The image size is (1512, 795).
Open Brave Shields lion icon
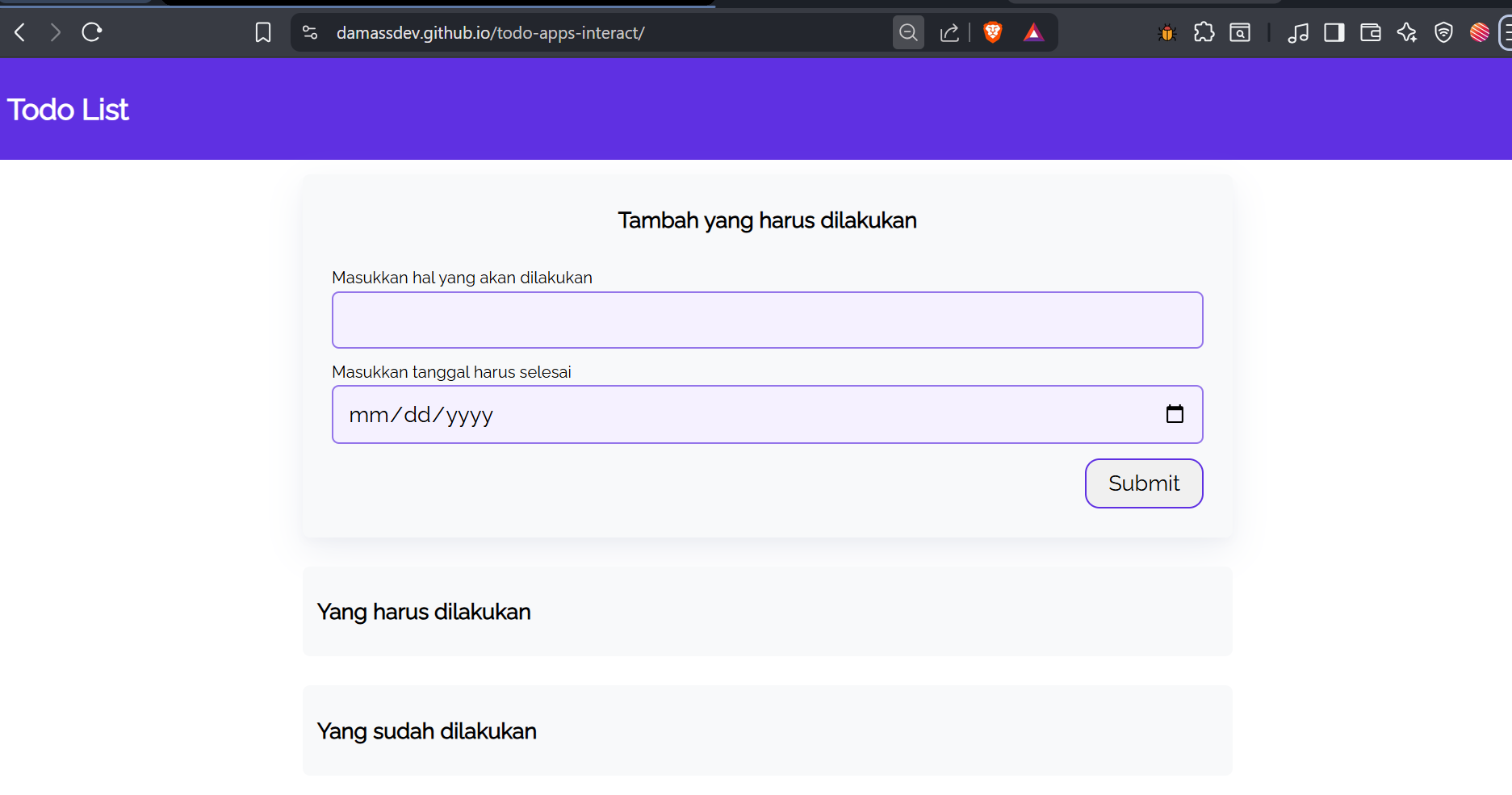(x=993, y=32)
